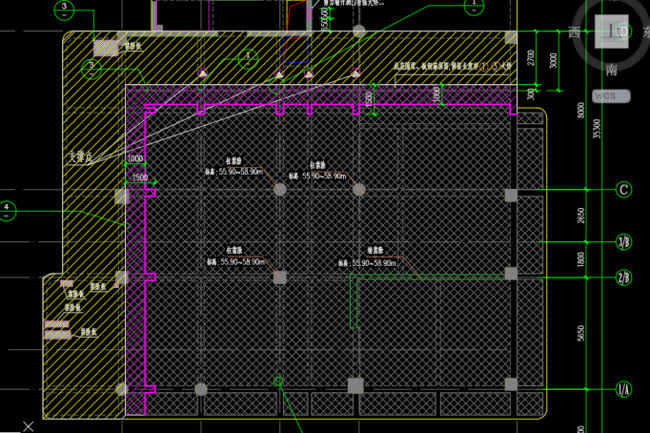650x433 pixels.
Task: Rotate view using the 西 compass label
Action: [x=574, y=33]
